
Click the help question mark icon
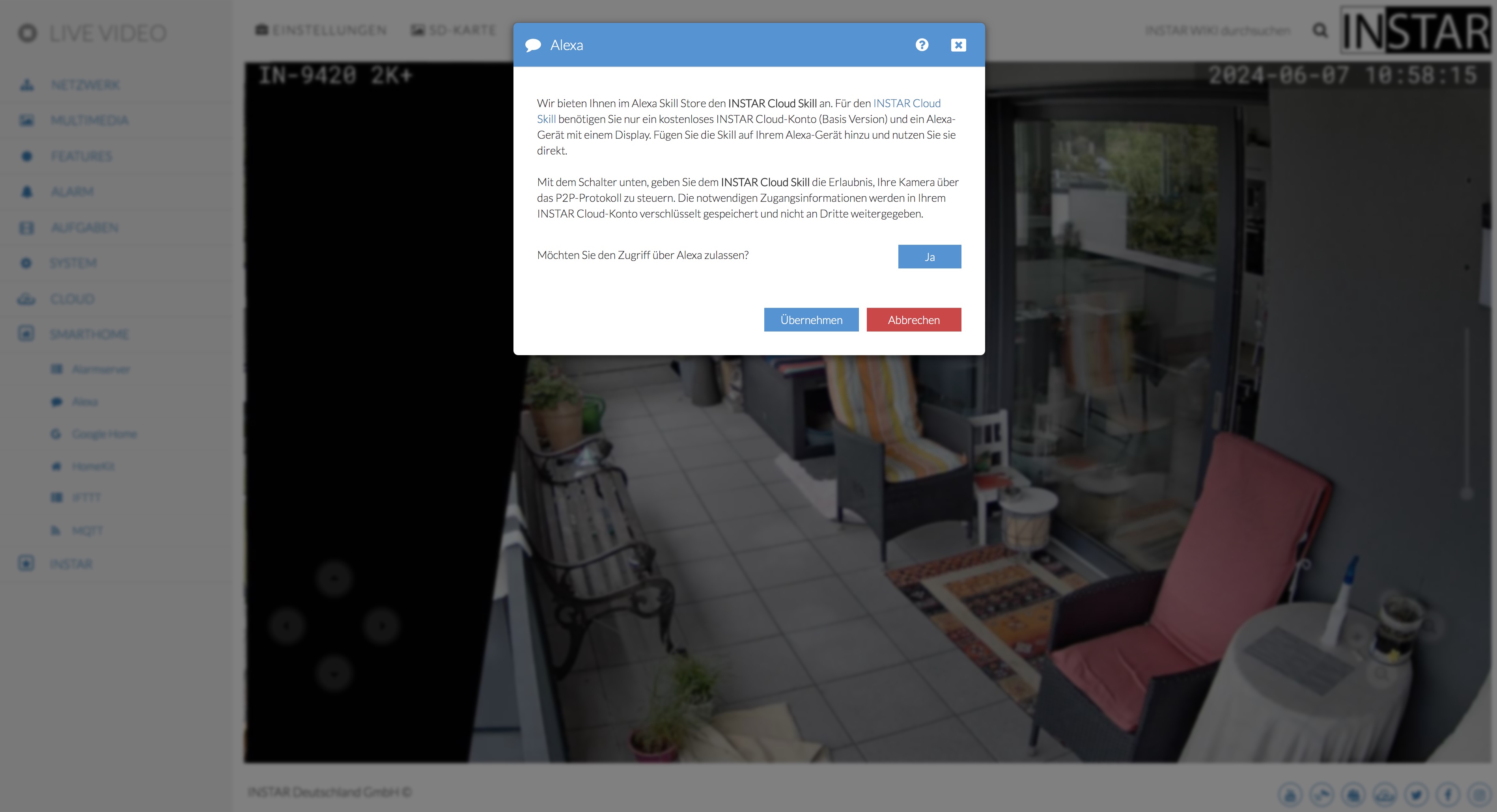pos(922,45)
